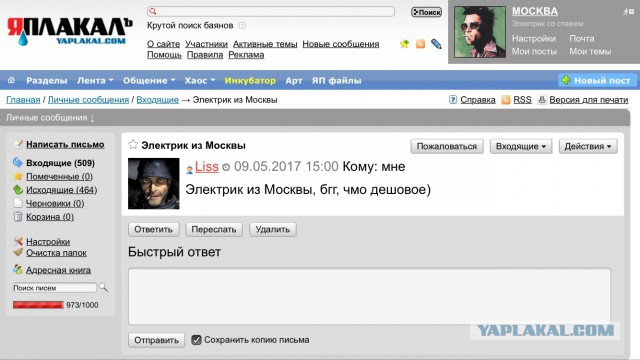This screenshot has height=360, width=640.
Task: Open sidebar 'Настройки' link
Action: coord(48,242)
